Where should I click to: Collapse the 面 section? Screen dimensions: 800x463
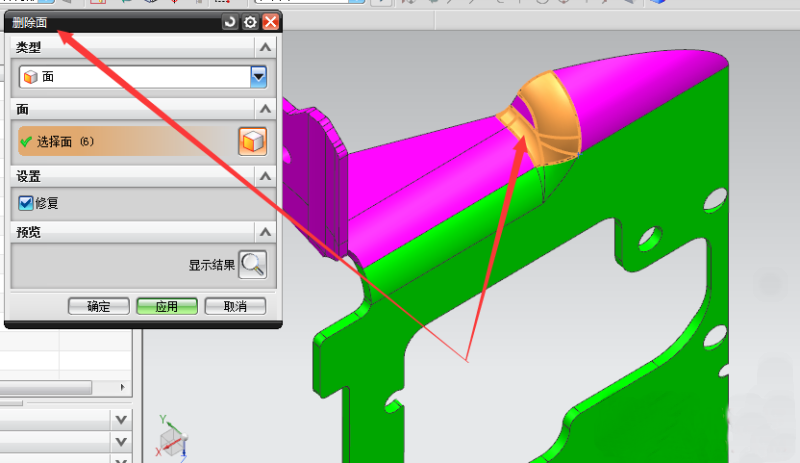tap(264, 108)
